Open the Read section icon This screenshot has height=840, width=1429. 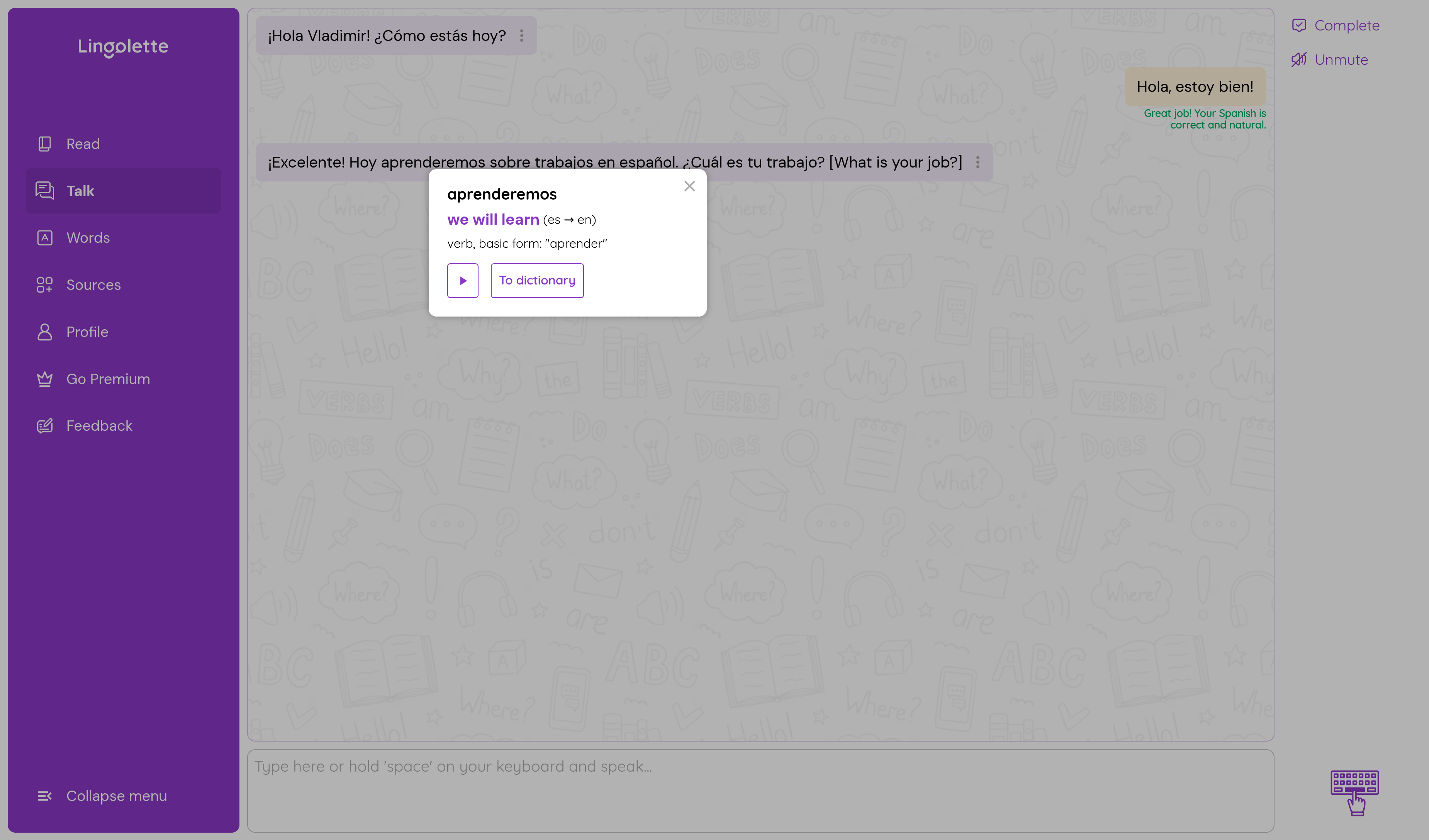(44, 144)
